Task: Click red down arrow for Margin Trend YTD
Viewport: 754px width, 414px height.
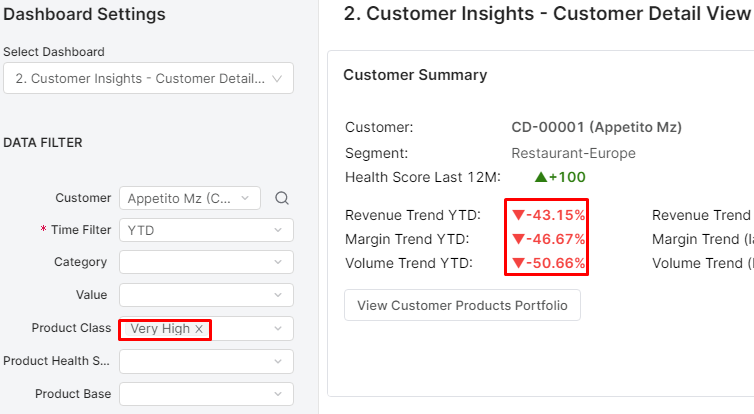Action: (517, 240)
